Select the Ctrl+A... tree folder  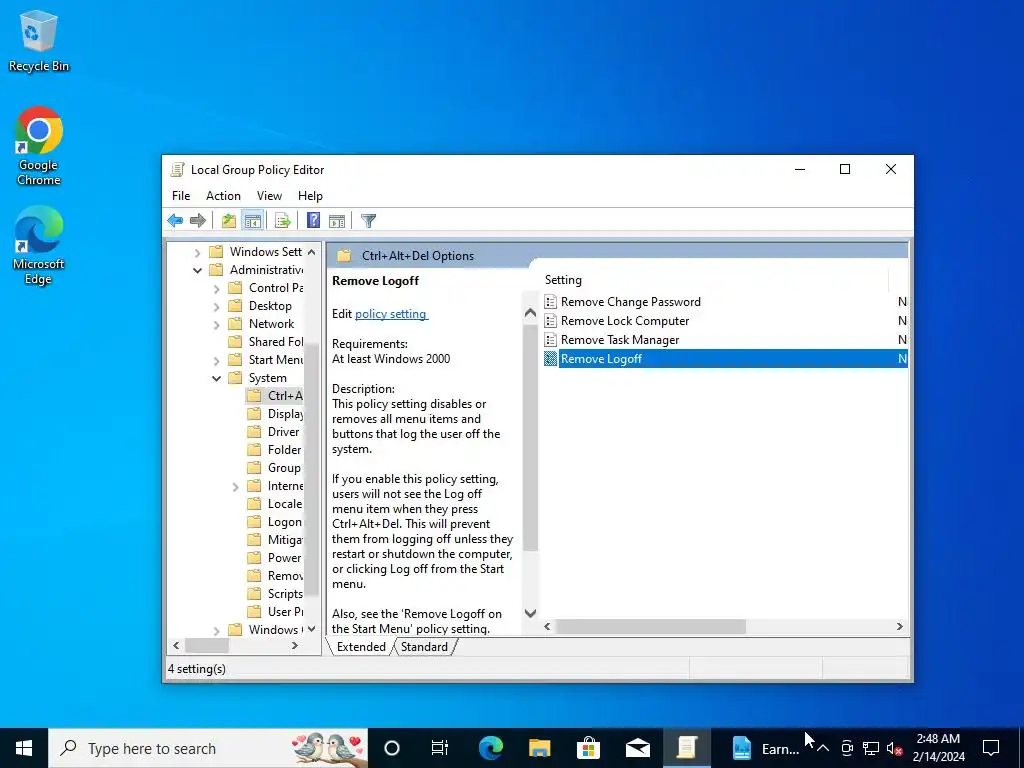pyautogui.click(x=275, y=396)
